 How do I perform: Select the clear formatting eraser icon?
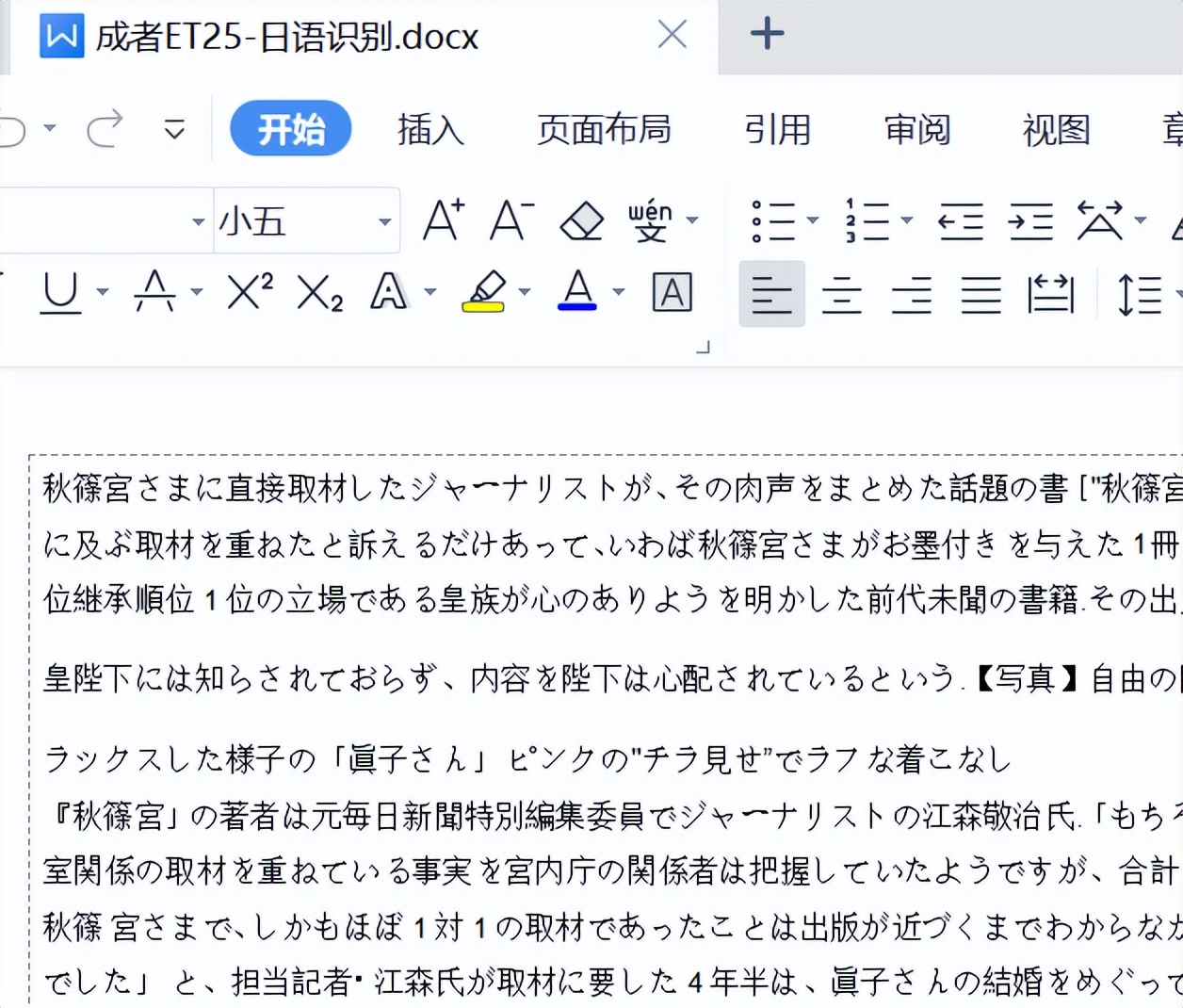[580, 220]
